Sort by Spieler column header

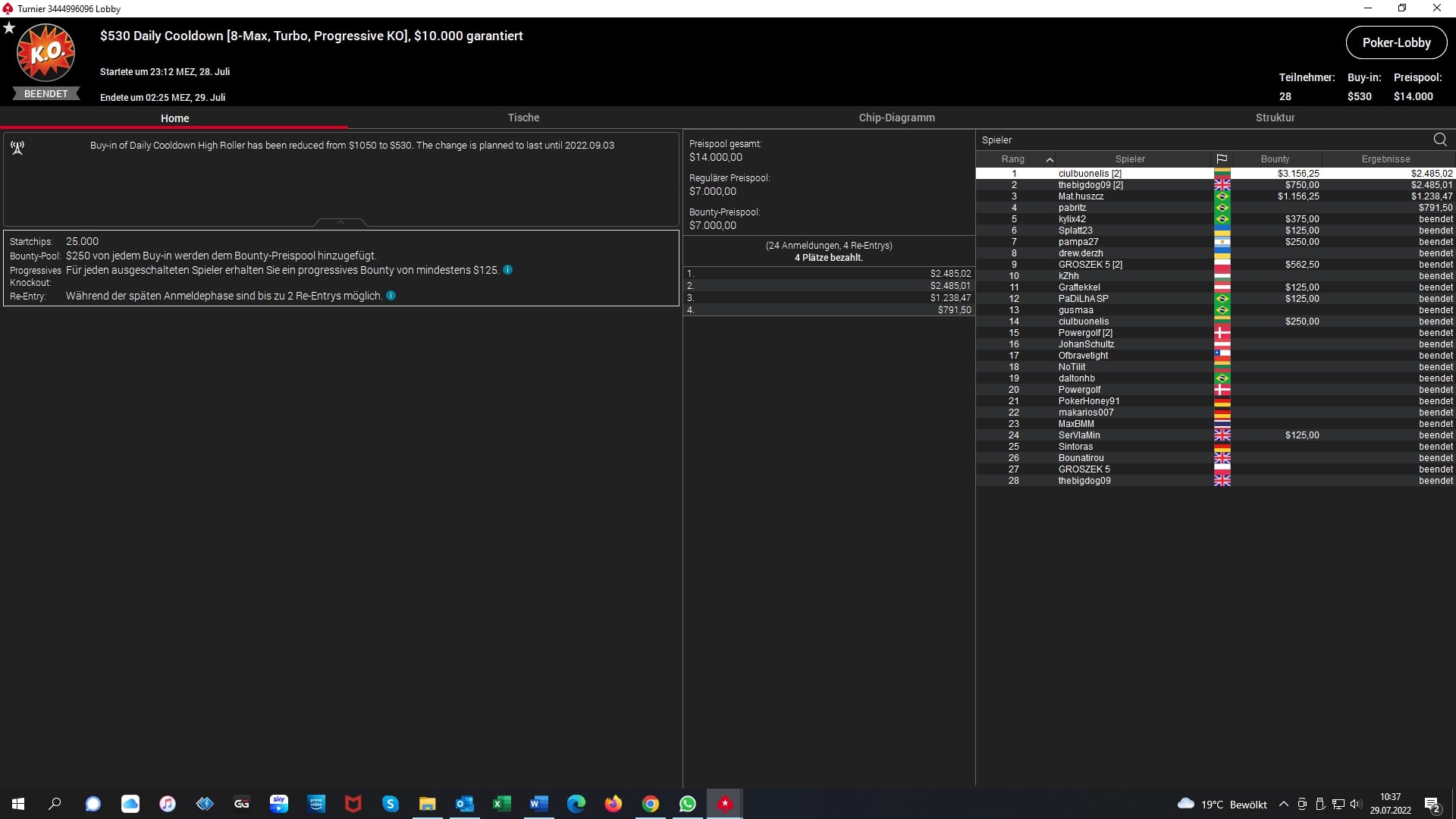(1130, 159)
